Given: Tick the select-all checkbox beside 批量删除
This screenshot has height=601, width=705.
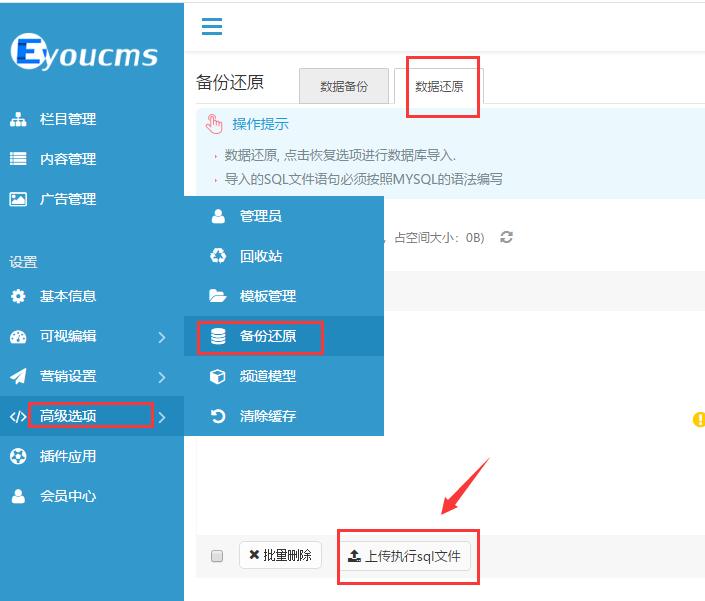Looking at the screenshot, I should tap(217, 556).
